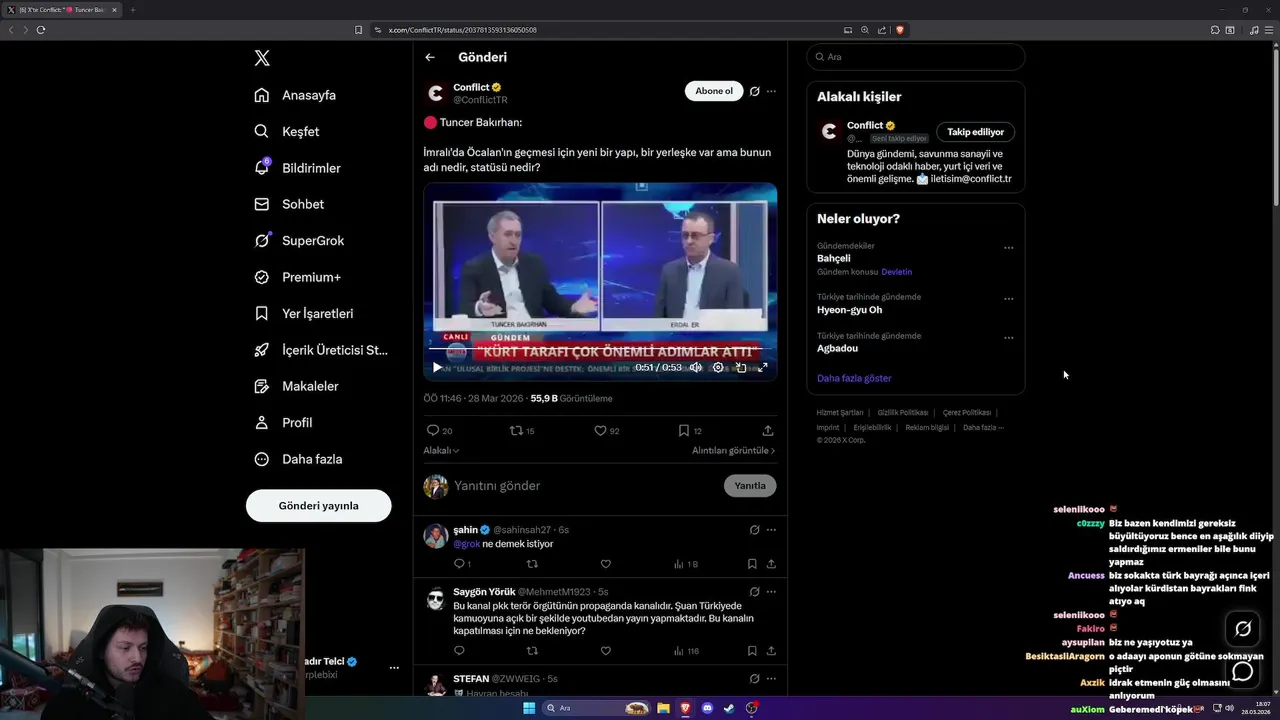Expand Daha fazla menu in sidebar
The width and height of the screenshot is (1280, 720).
298,459
